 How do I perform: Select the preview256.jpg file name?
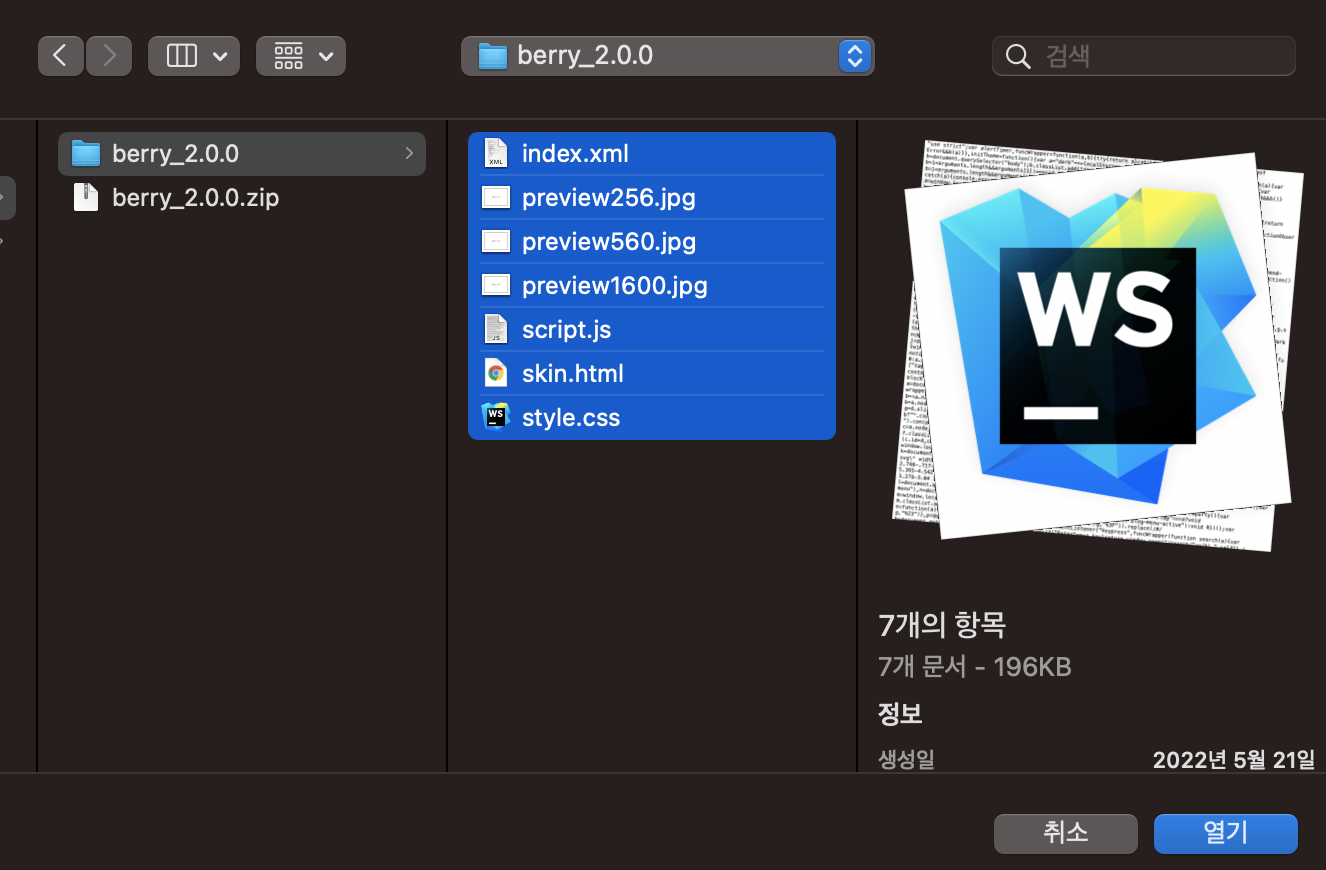[x=608, y=198]
